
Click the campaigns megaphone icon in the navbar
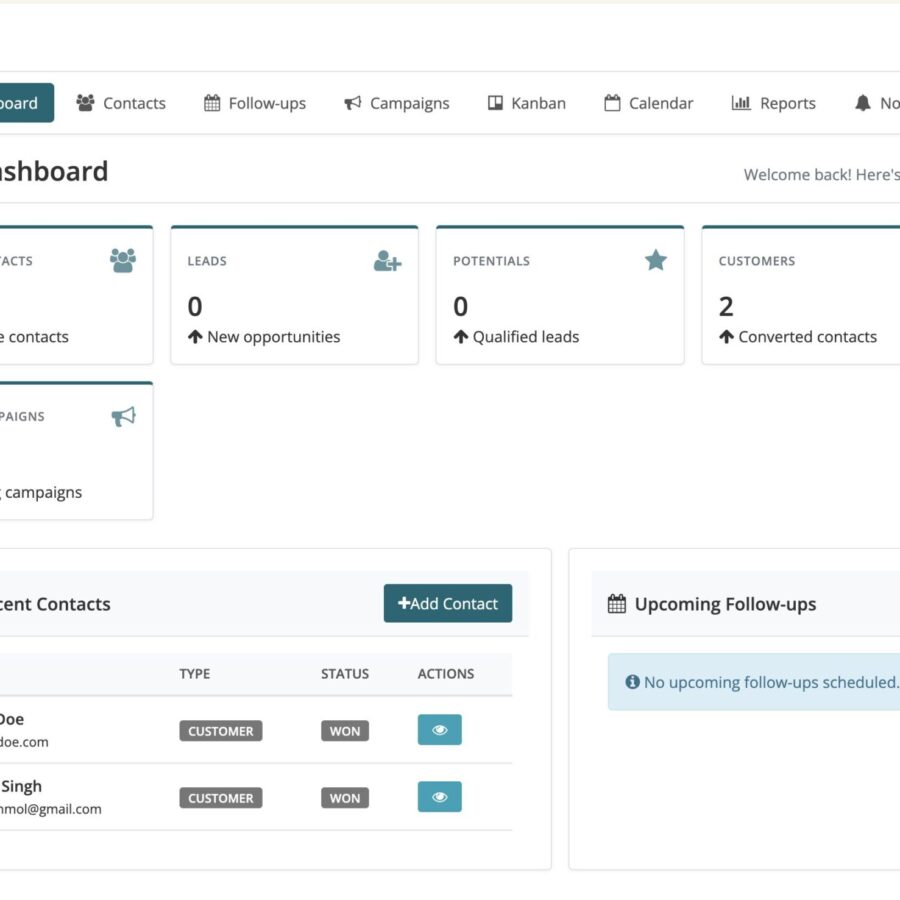(x=351, y=102)
